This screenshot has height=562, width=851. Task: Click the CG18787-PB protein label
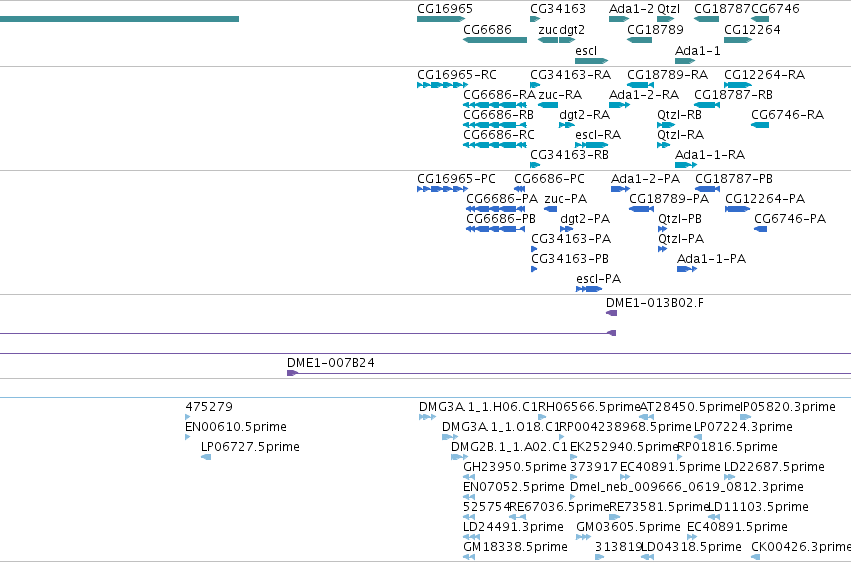pos(734,179)
